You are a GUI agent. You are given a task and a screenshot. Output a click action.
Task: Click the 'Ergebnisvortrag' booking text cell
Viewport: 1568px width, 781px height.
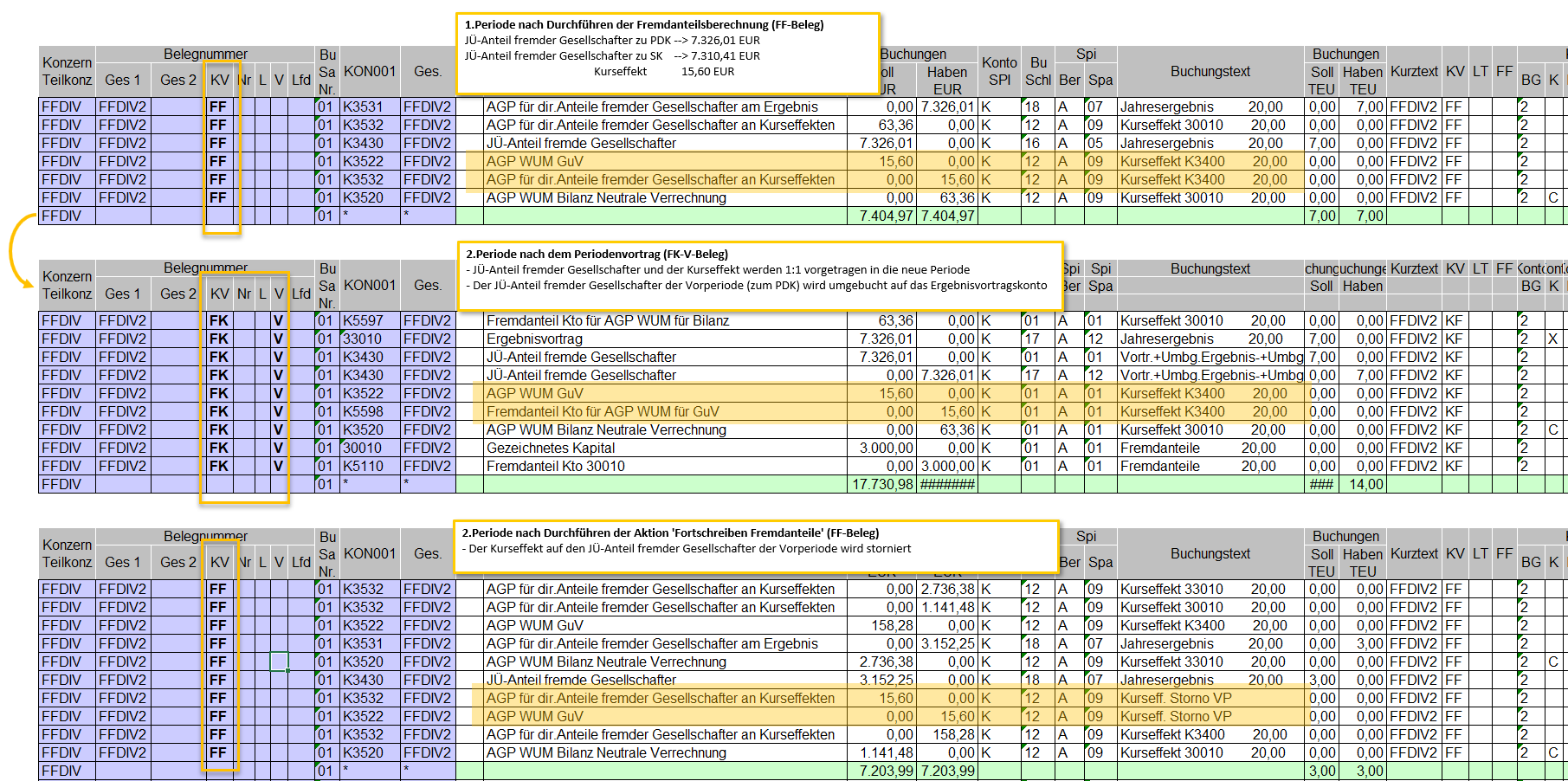665,339
